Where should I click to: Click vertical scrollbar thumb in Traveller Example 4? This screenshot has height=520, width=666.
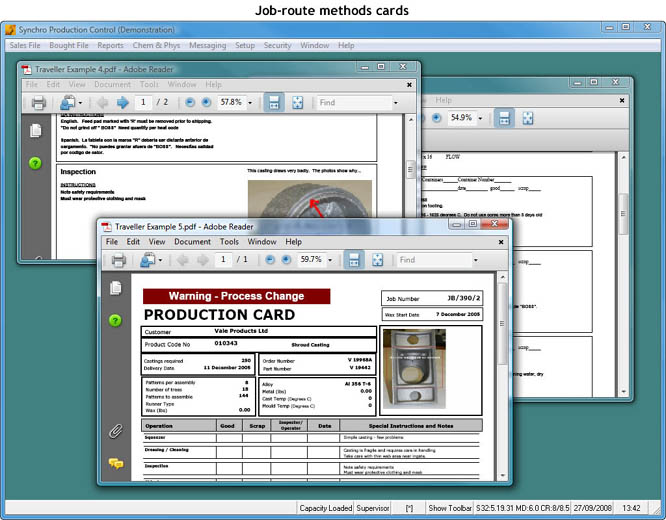point(410,170)
